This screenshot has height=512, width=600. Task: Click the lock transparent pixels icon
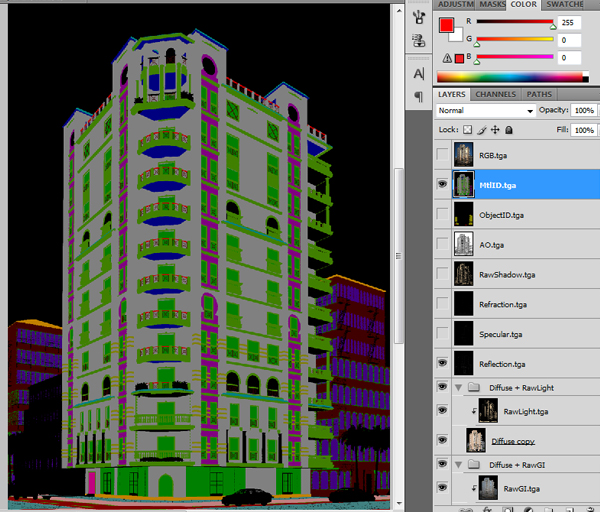coord(469,130)
